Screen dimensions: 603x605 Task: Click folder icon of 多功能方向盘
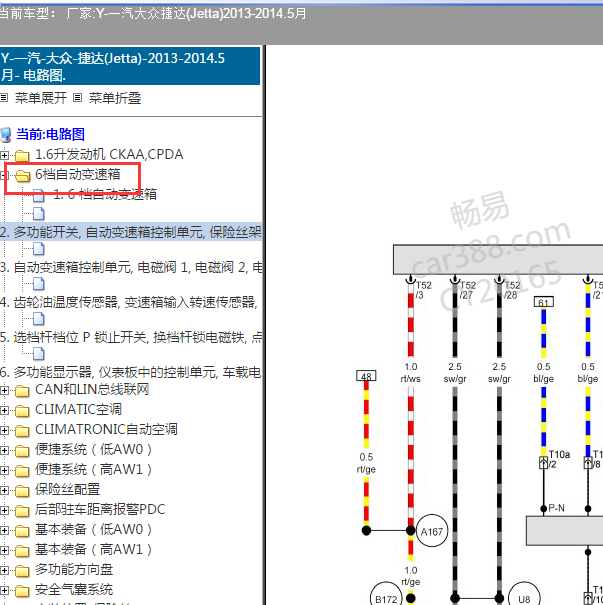click(22, 571)
